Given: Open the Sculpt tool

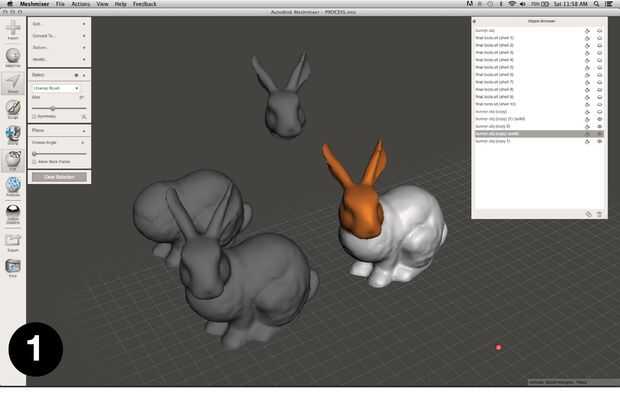Looking at the screenshot, I should pos(13,109).
